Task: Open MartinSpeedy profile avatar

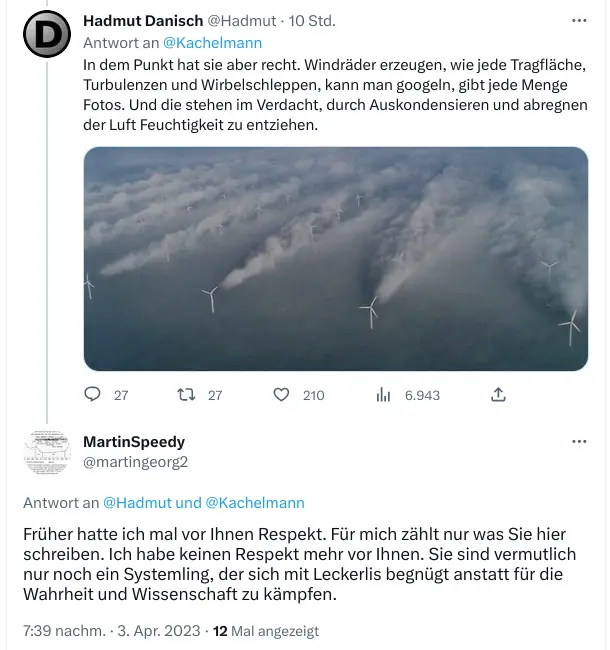Action: click(47, 452)
